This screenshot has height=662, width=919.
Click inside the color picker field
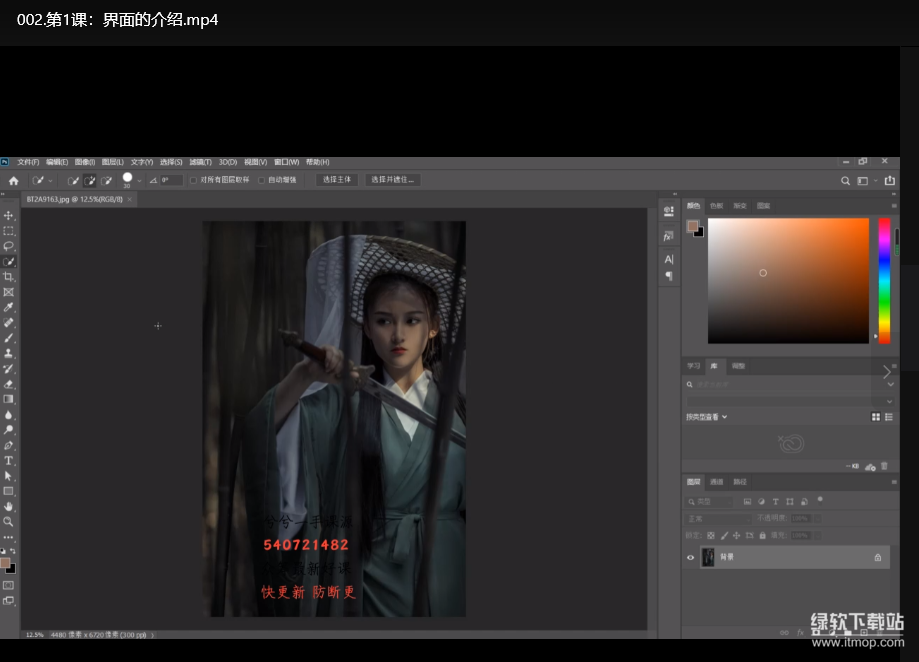[788, 281]
